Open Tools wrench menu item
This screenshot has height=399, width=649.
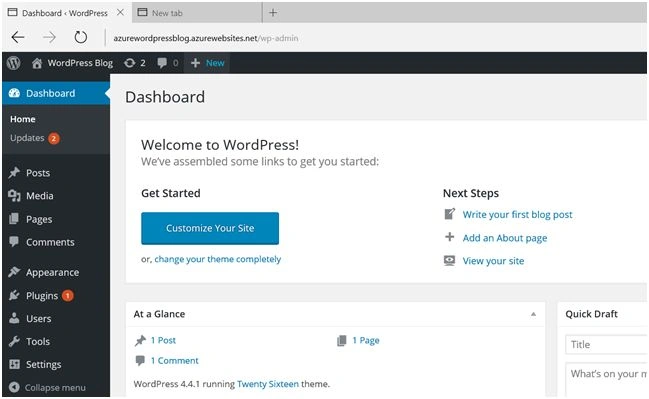(30, 341)
